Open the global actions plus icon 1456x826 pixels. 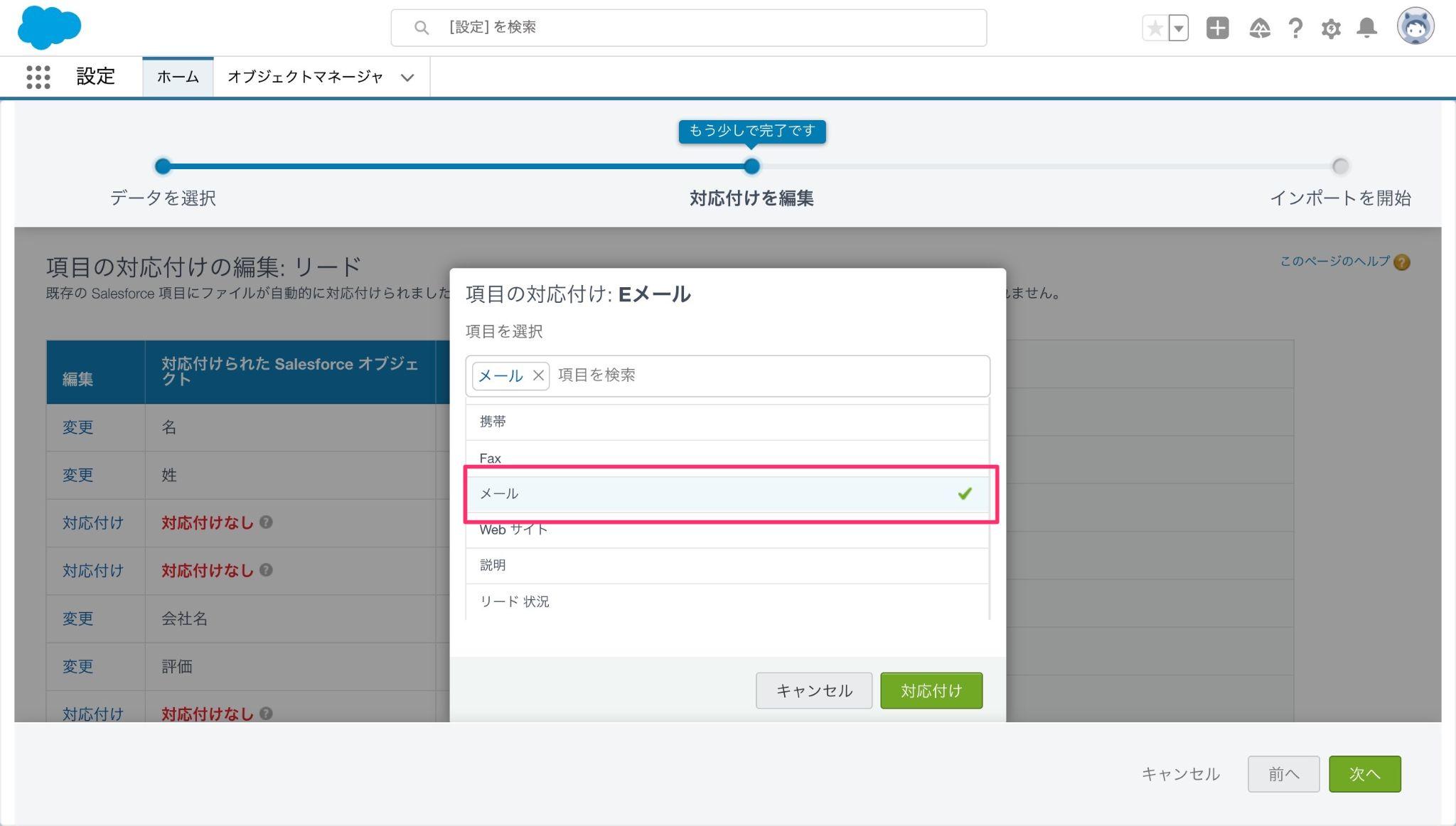1218,28
